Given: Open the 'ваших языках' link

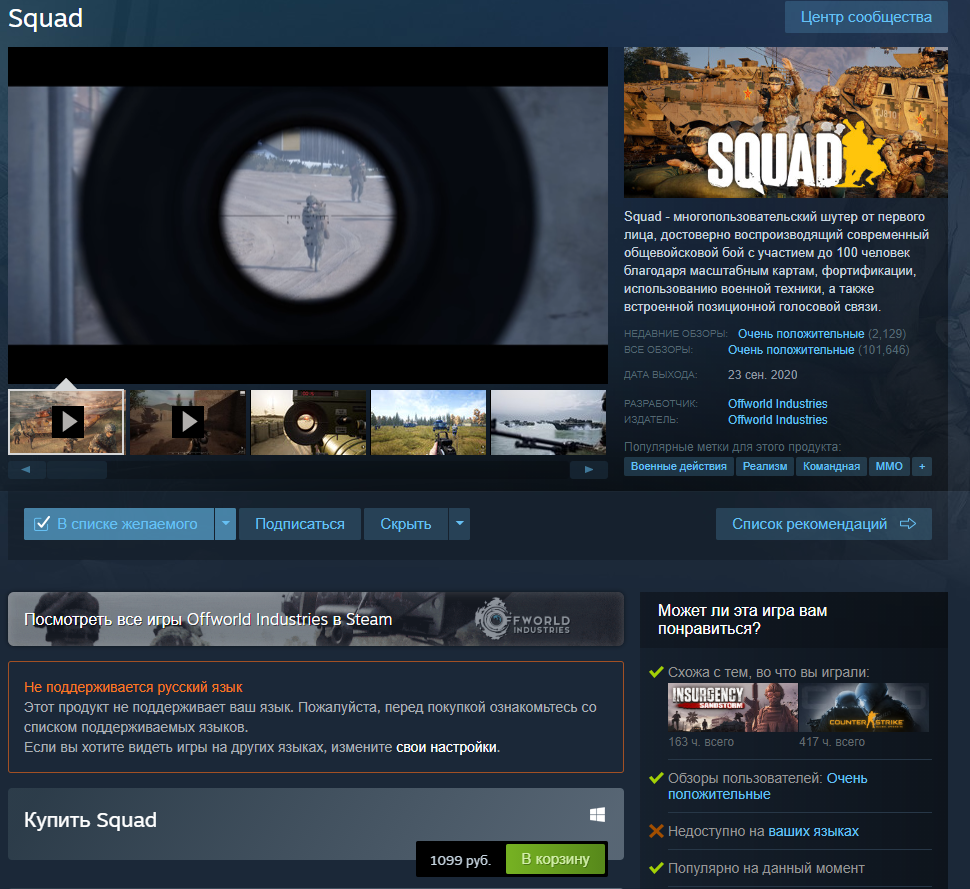Looking at the screenshot, I should 813,831.
